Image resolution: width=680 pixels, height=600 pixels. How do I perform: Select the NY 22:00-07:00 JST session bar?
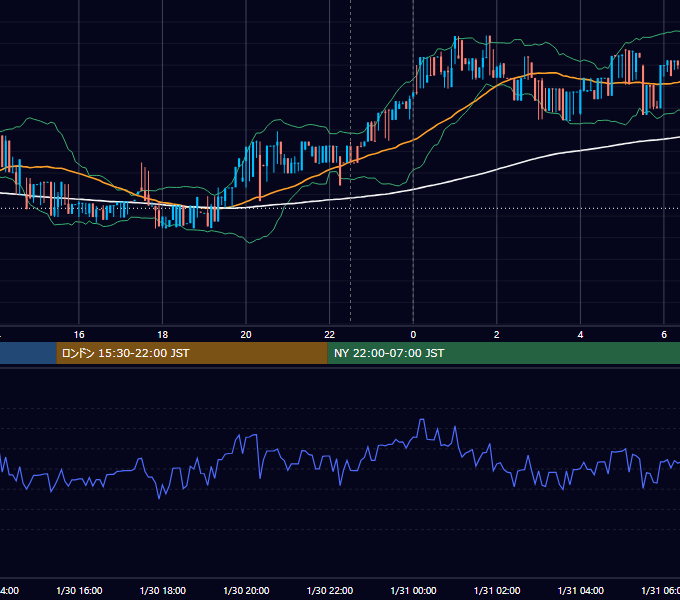503,353
